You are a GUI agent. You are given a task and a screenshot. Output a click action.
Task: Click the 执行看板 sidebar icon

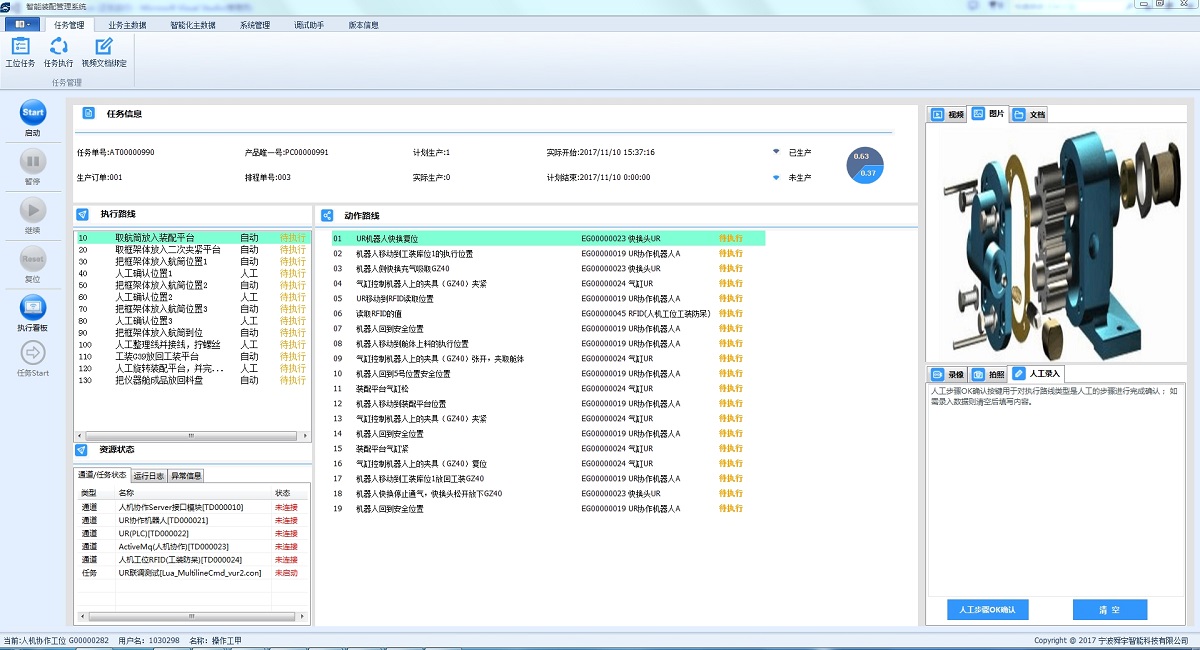33,307
